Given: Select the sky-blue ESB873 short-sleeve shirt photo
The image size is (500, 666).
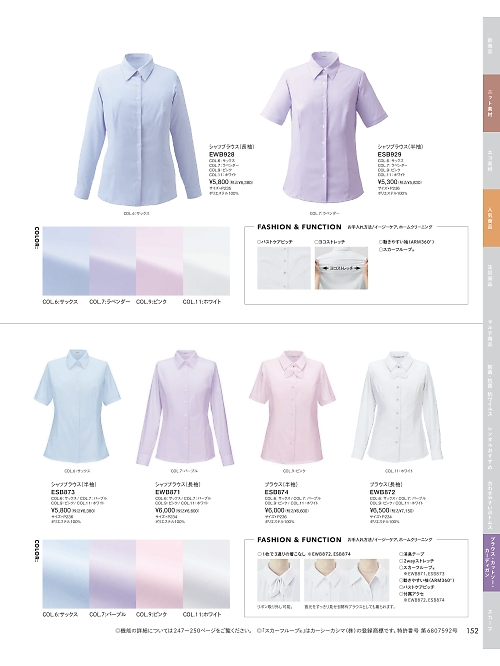Looking at the screenshot, I should tap(77, 406).
